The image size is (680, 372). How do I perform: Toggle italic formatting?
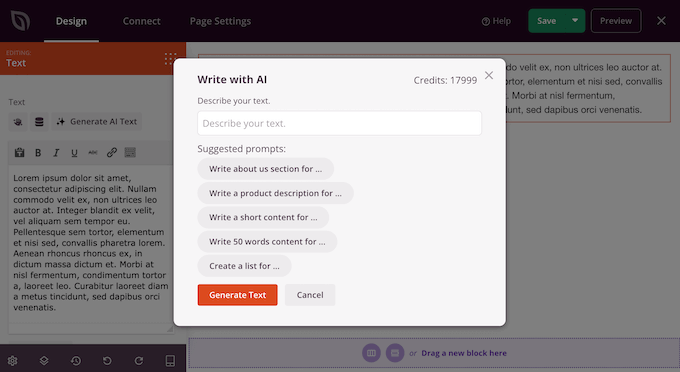[x=56, y=153]
